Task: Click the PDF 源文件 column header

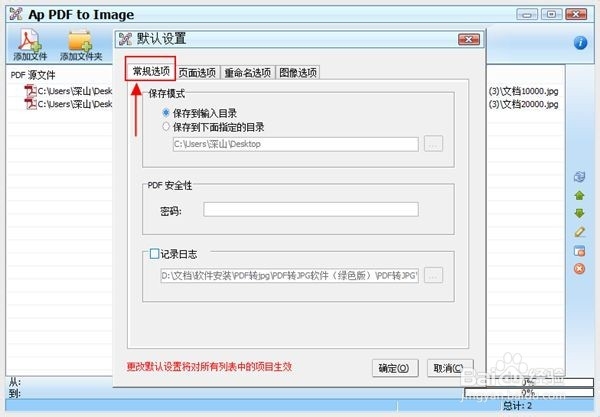Action: 33,75
